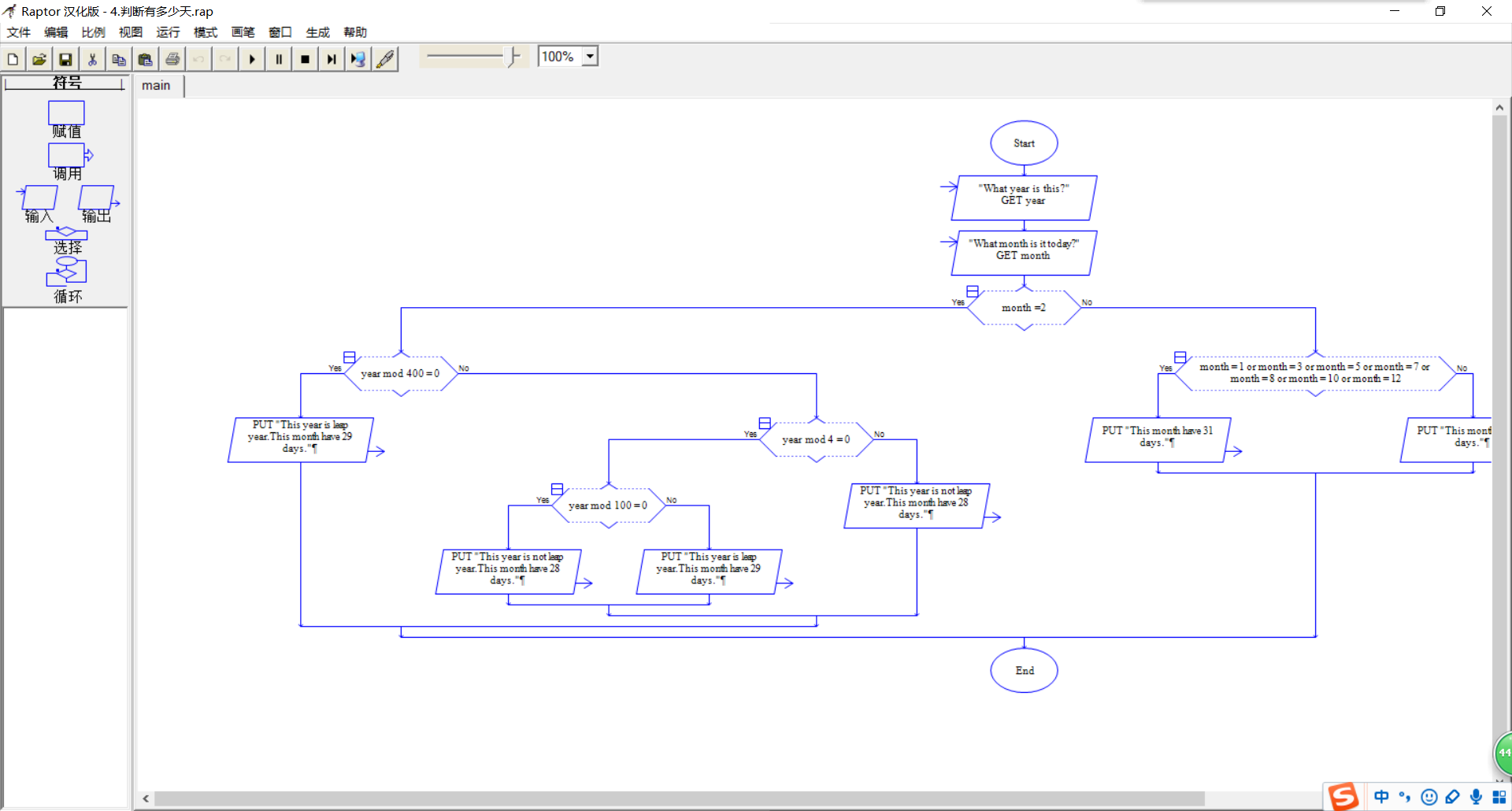Select the Start oval symbol
Screen dimensions: 1512x811
1024,143
